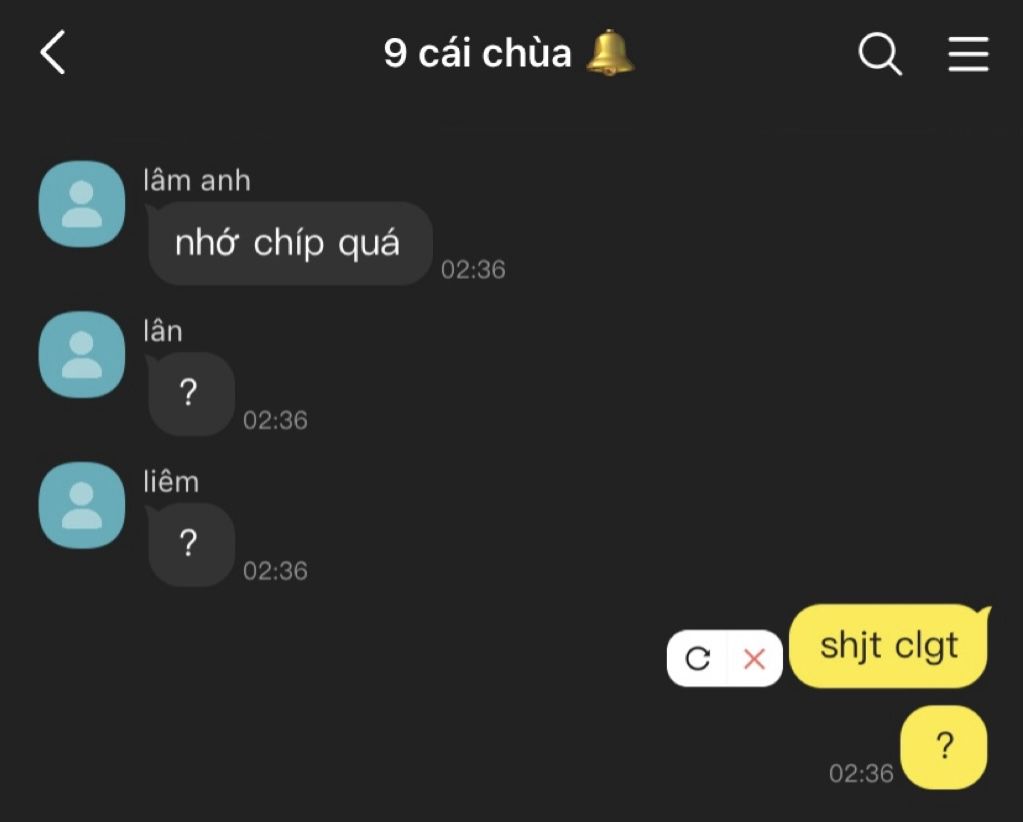
Task: Open the '9 cái chùa' chat title
Action: pos(477,53)
